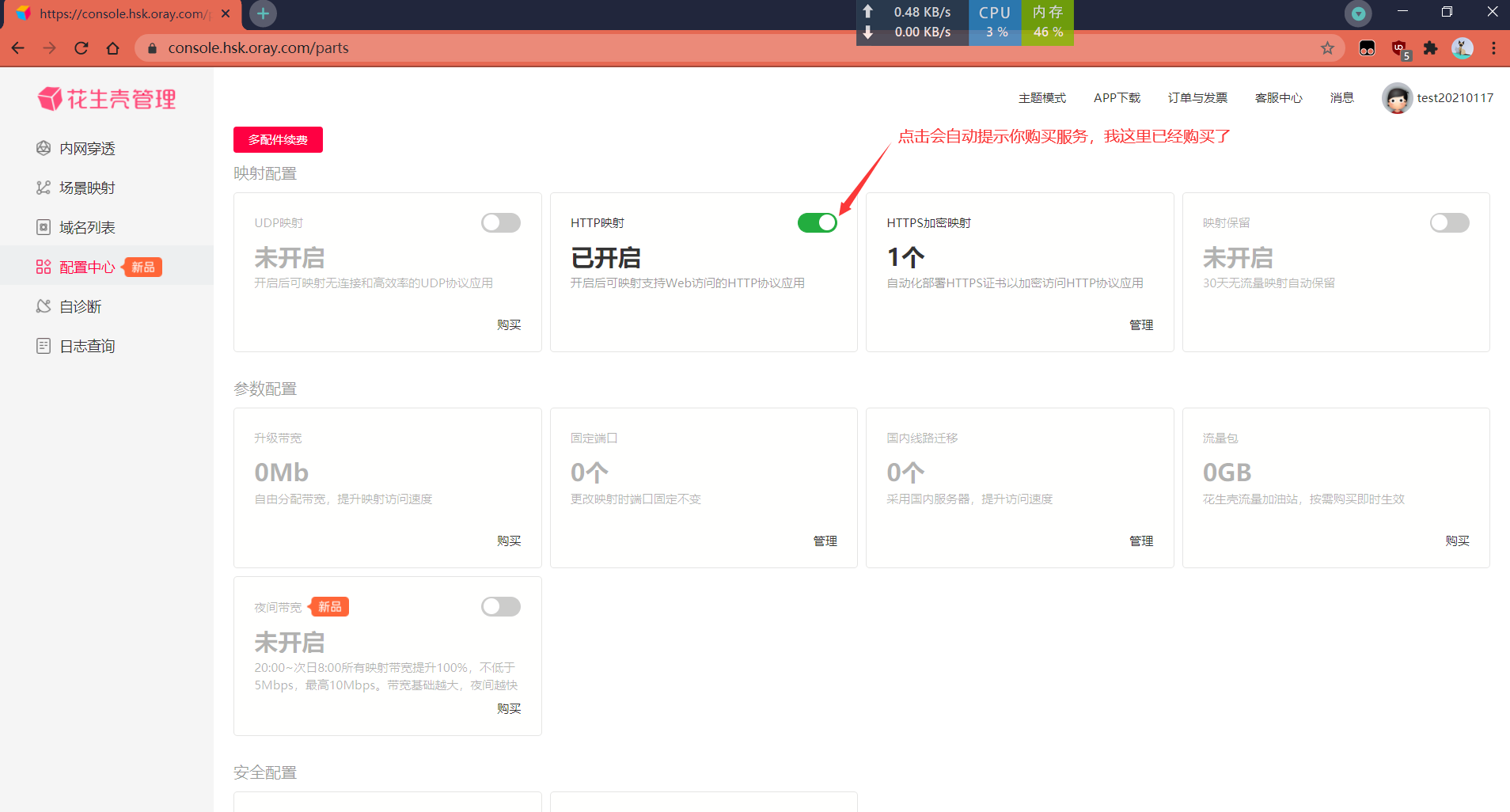Click the shield extension icon with badge
The width and height of the screenshot is (1510, 812).
coord(1400,49)
